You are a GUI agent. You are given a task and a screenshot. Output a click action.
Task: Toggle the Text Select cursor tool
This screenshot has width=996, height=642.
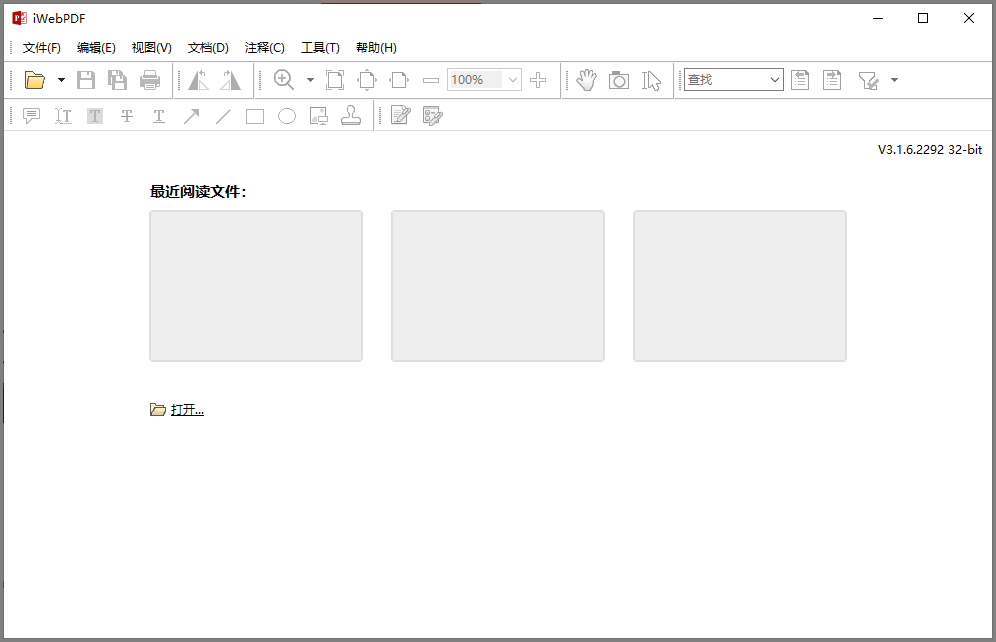(x=652, y=80)
